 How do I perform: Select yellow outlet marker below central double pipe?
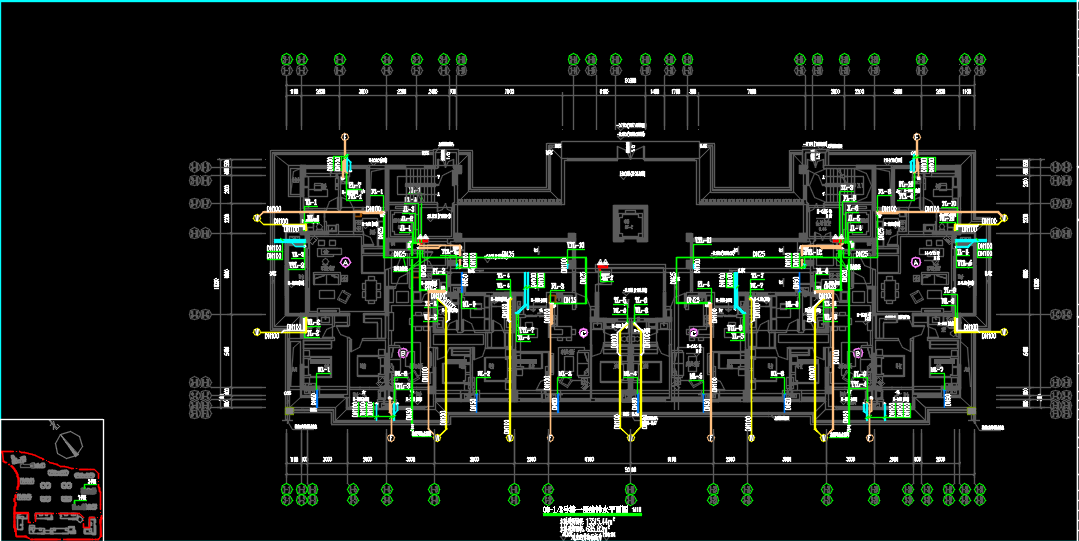tap(631, 437)
